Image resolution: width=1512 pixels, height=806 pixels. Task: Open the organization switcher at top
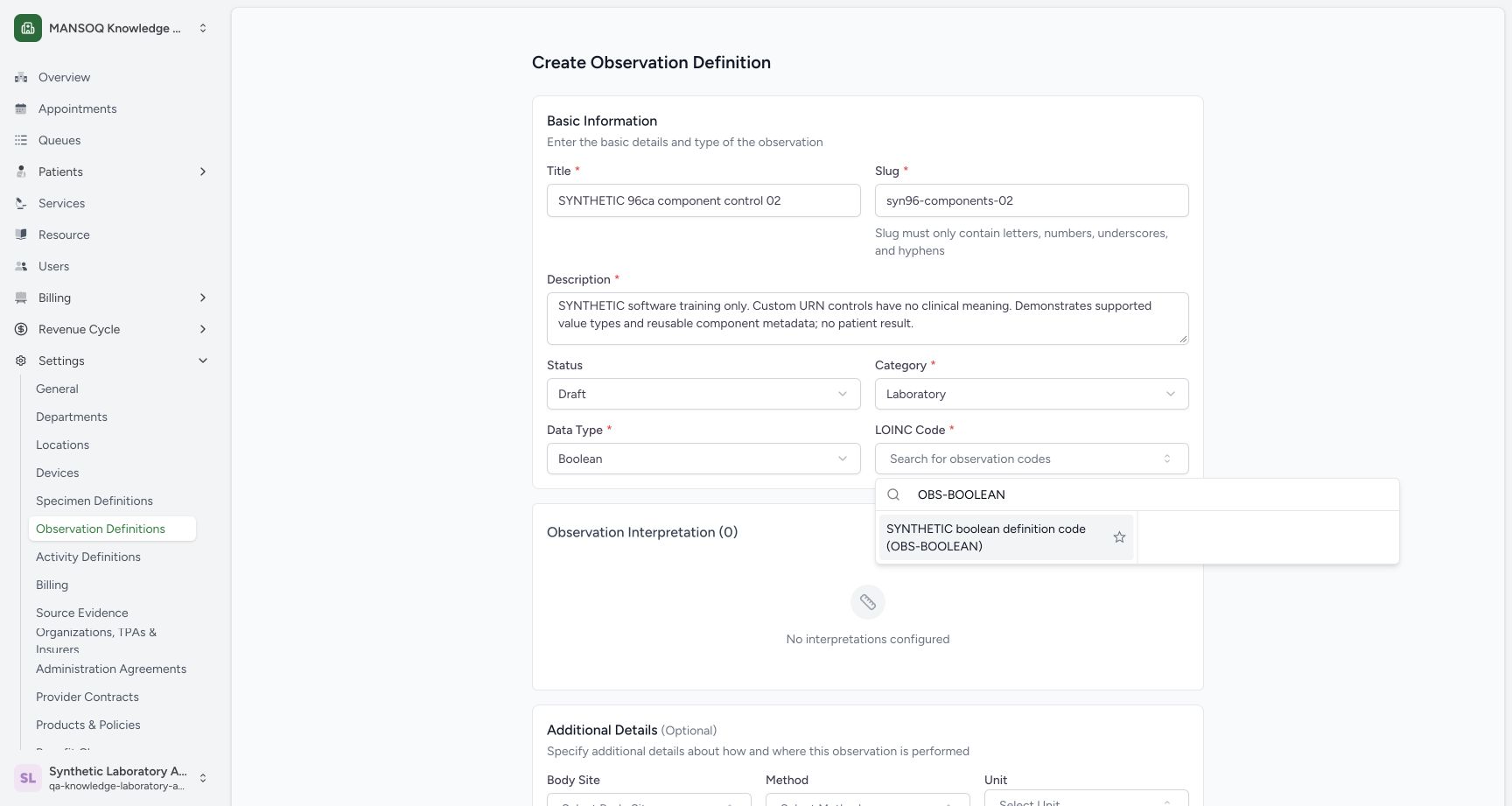112,28
